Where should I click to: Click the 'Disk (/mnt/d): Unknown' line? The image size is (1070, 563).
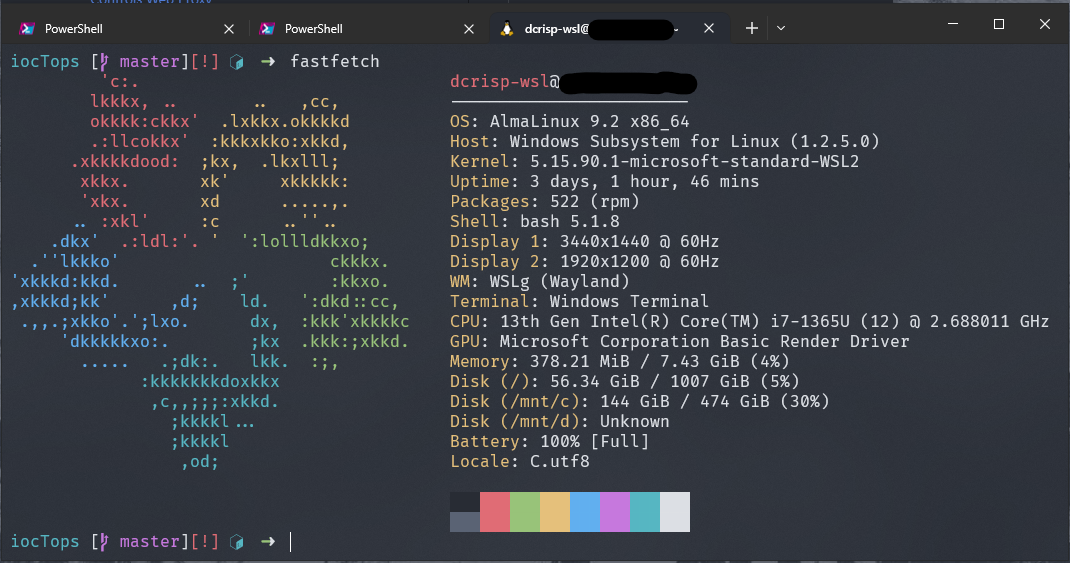click(560, 421)
